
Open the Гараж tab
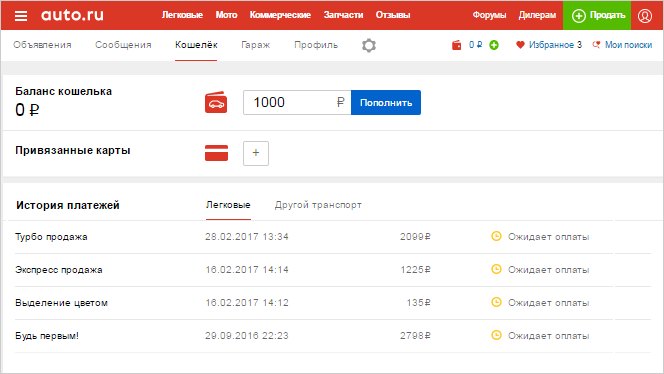(256, 45)
